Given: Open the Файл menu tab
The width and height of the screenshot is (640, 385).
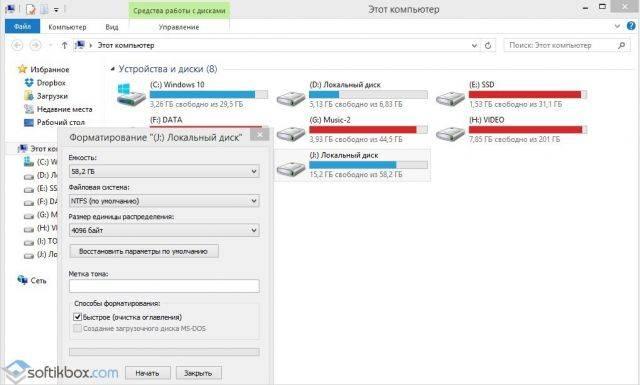Looking at the screenshot, I should click(x=22, y=27).
